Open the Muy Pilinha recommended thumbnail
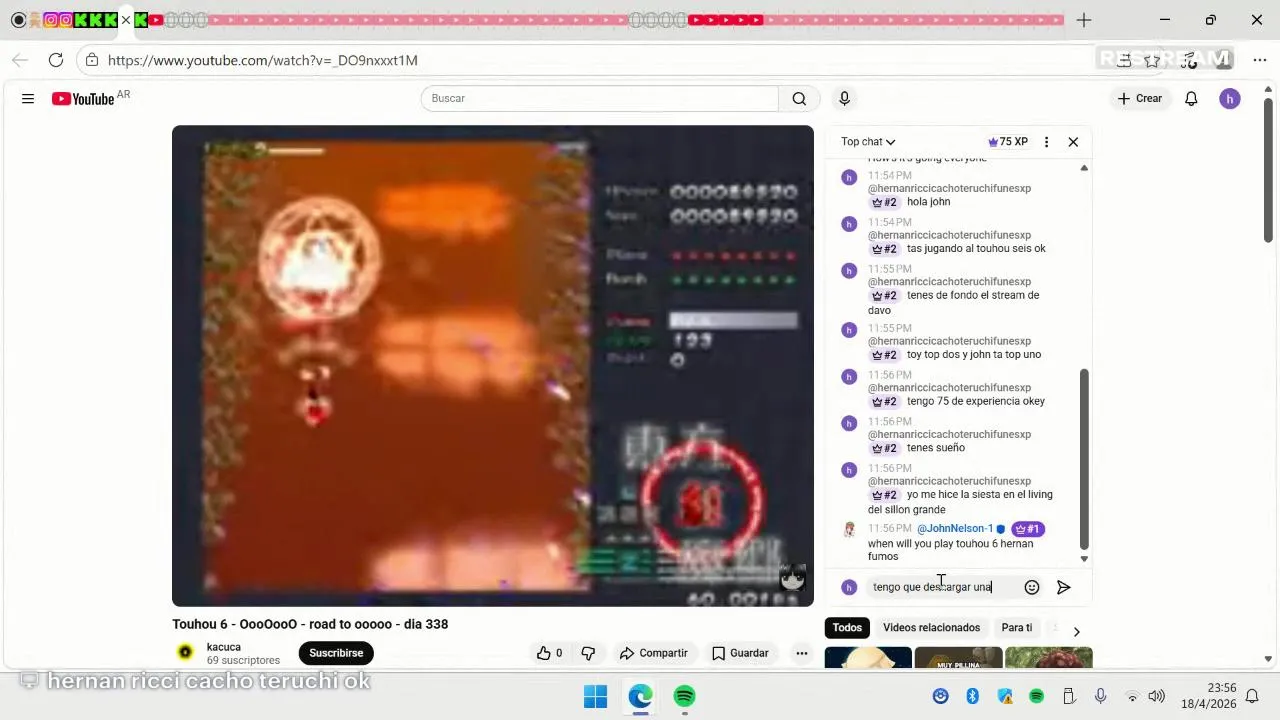The width and height of the screenshot is (1280, 720). tap(958, 658)
